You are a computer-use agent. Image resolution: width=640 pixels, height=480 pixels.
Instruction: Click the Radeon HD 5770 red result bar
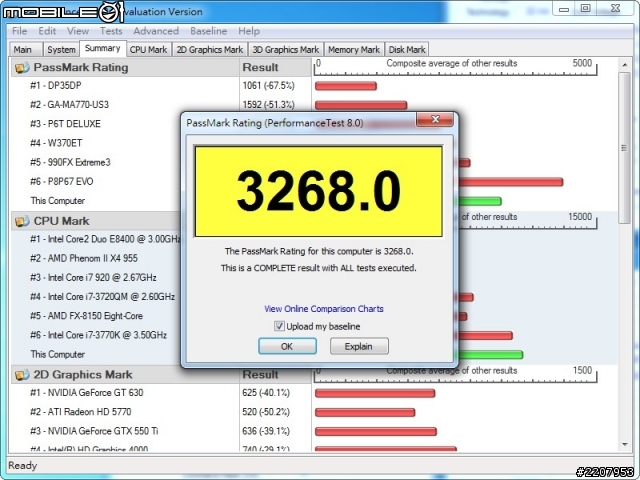[x=365, y=412]
